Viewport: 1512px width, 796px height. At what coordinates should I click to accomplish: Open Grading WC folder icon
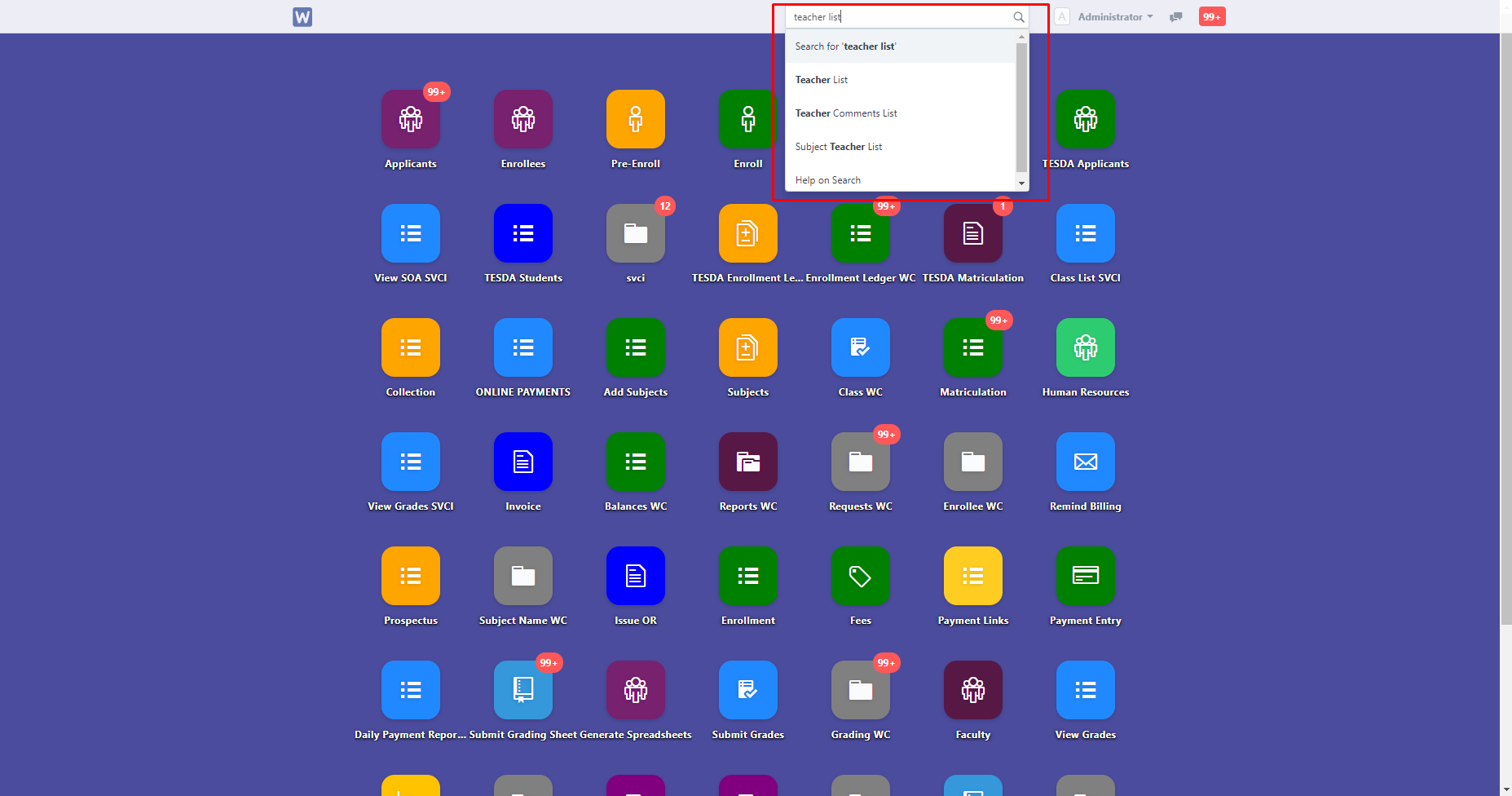point(861,690)
